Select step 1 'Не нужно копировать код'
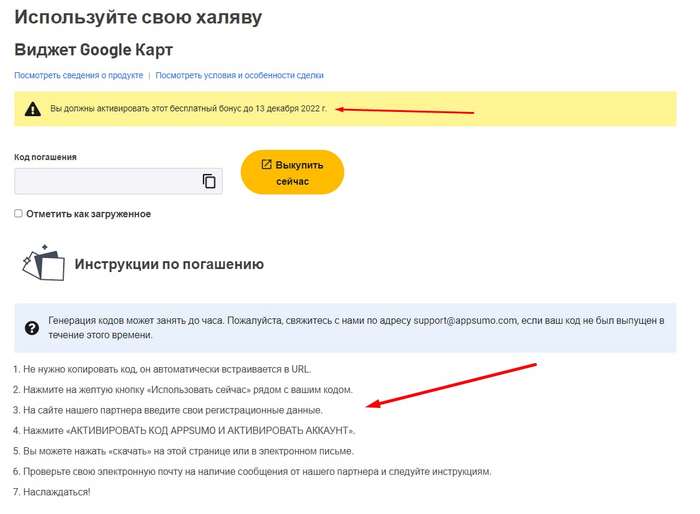 click(162, 369)
